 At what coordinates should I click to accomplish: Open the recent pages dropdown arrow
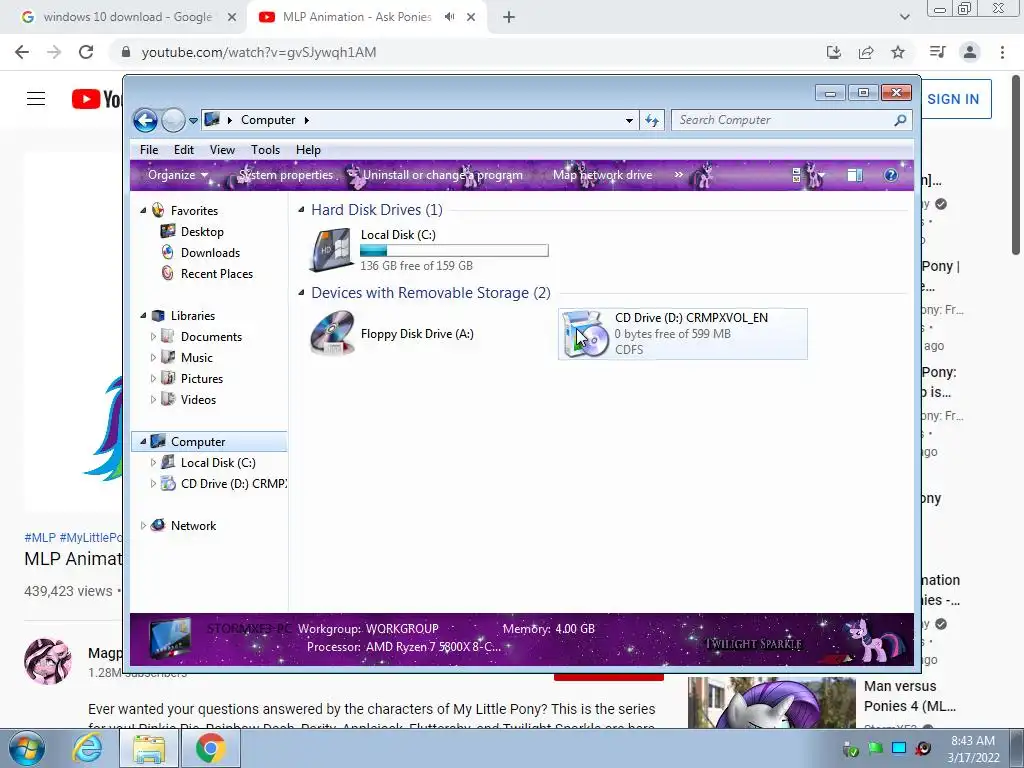coord(193,121)
